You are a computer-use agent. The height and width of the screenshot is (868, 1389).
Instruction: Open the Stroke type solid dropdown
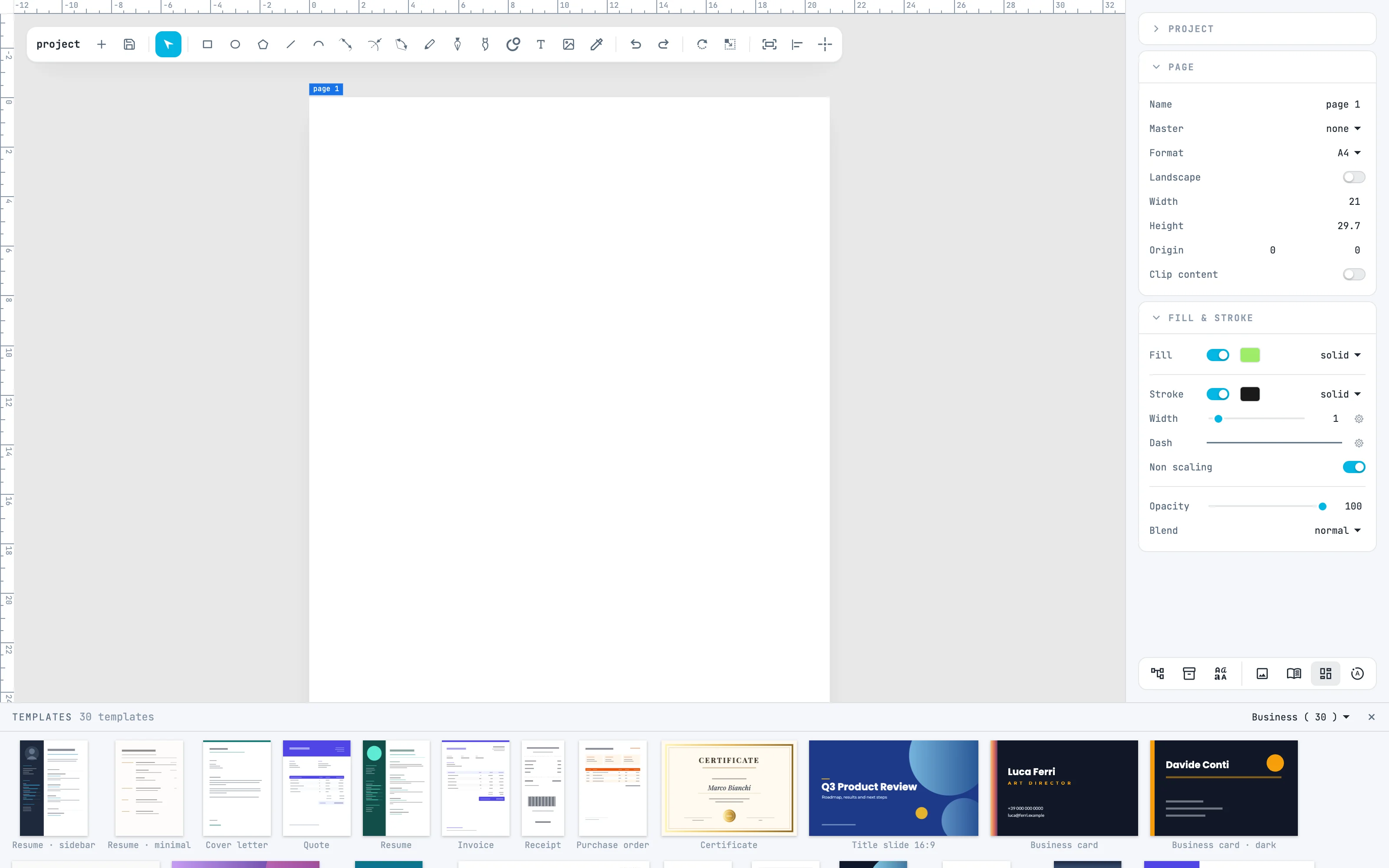[x=1340, y=395]
